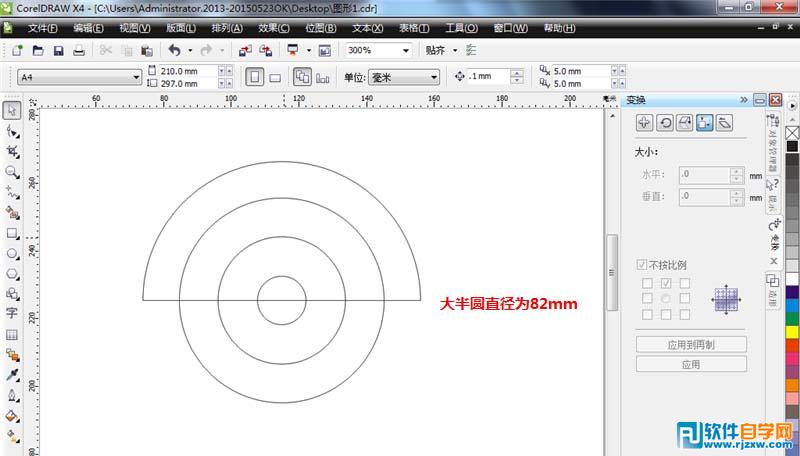Select the Freehand curve tool

[x=12, y=192]
